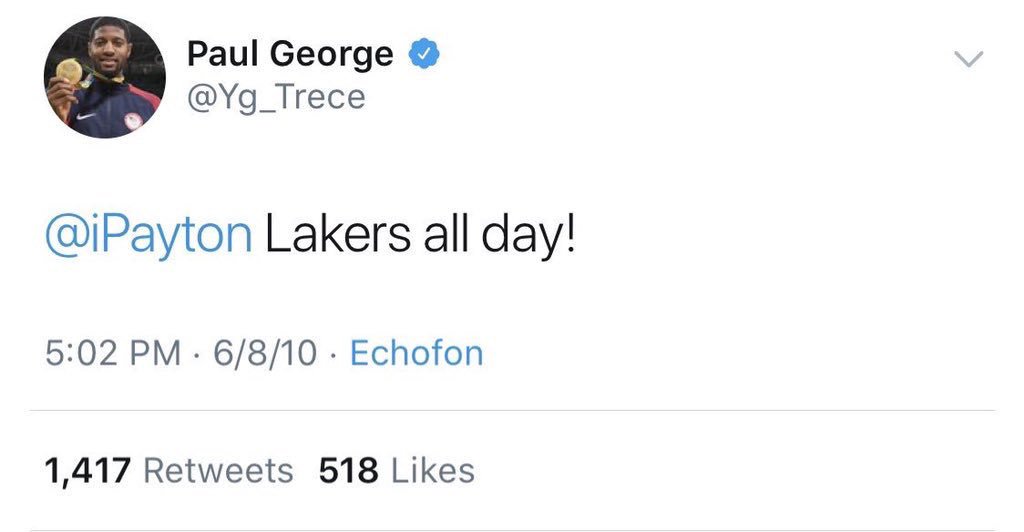Click the word all in the tweet

[445, 235]
